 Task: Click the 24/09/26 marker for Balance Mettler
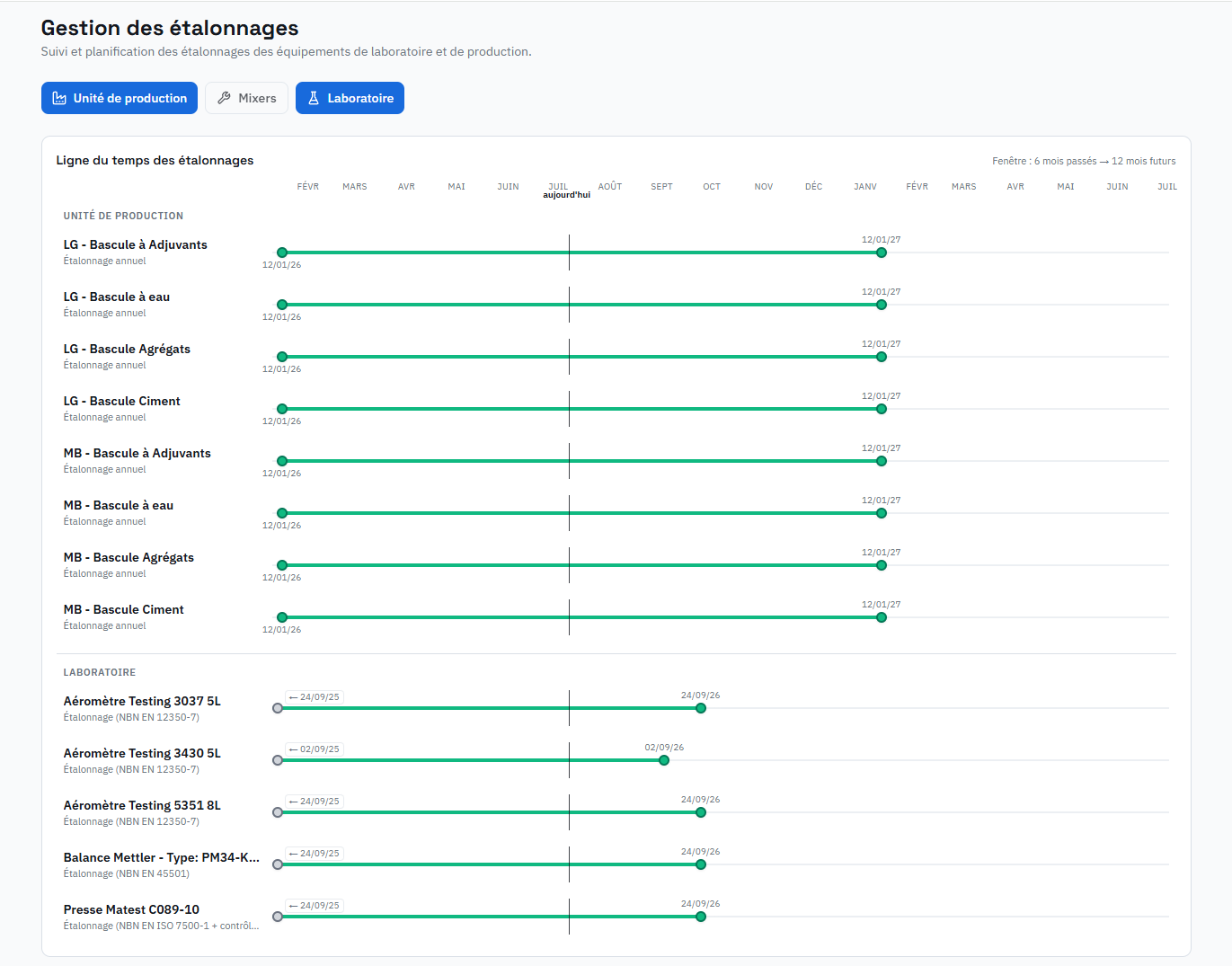pos(701,864)
